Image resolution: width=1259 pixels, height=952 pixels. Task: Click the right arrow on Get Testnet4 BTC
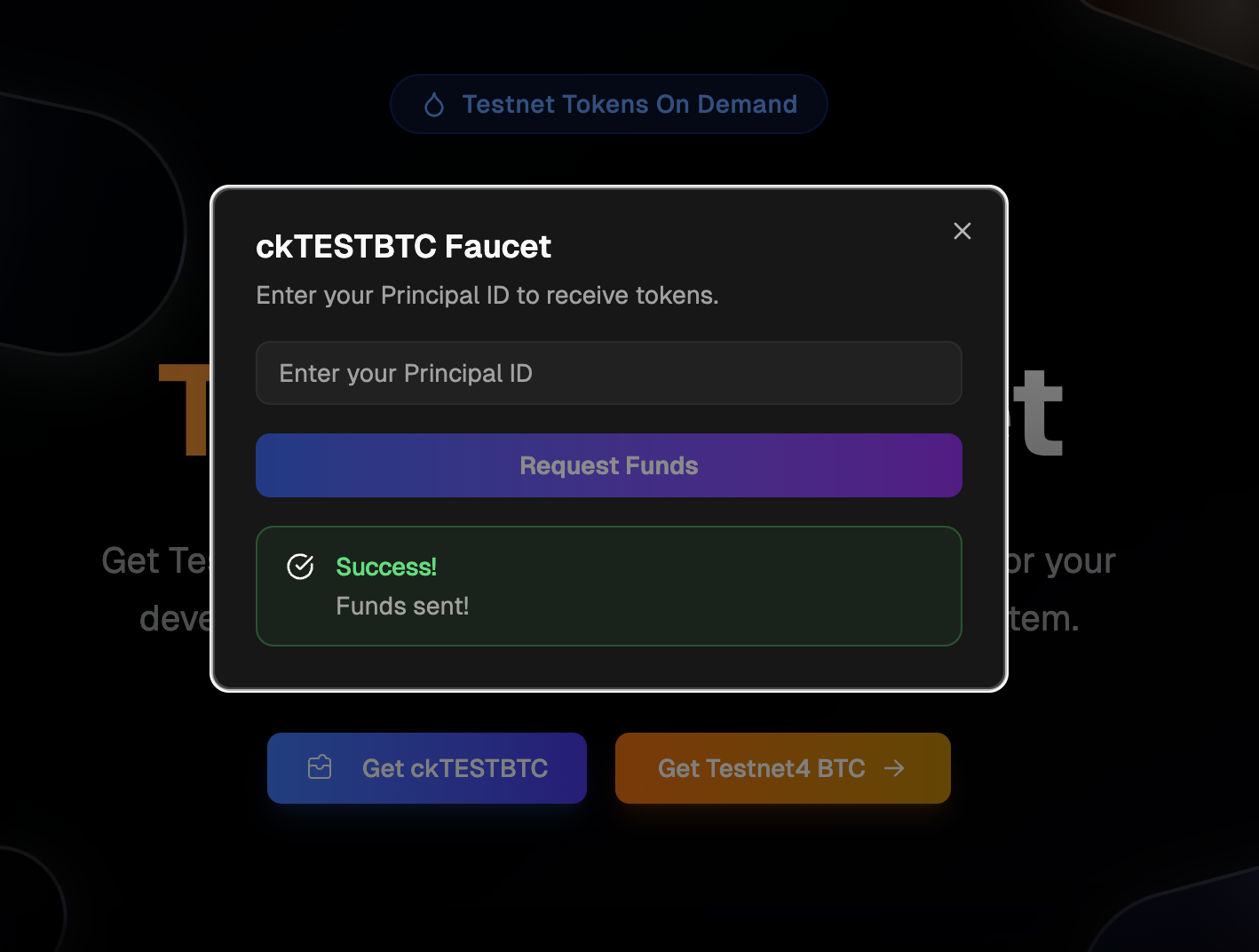[894, 768]
